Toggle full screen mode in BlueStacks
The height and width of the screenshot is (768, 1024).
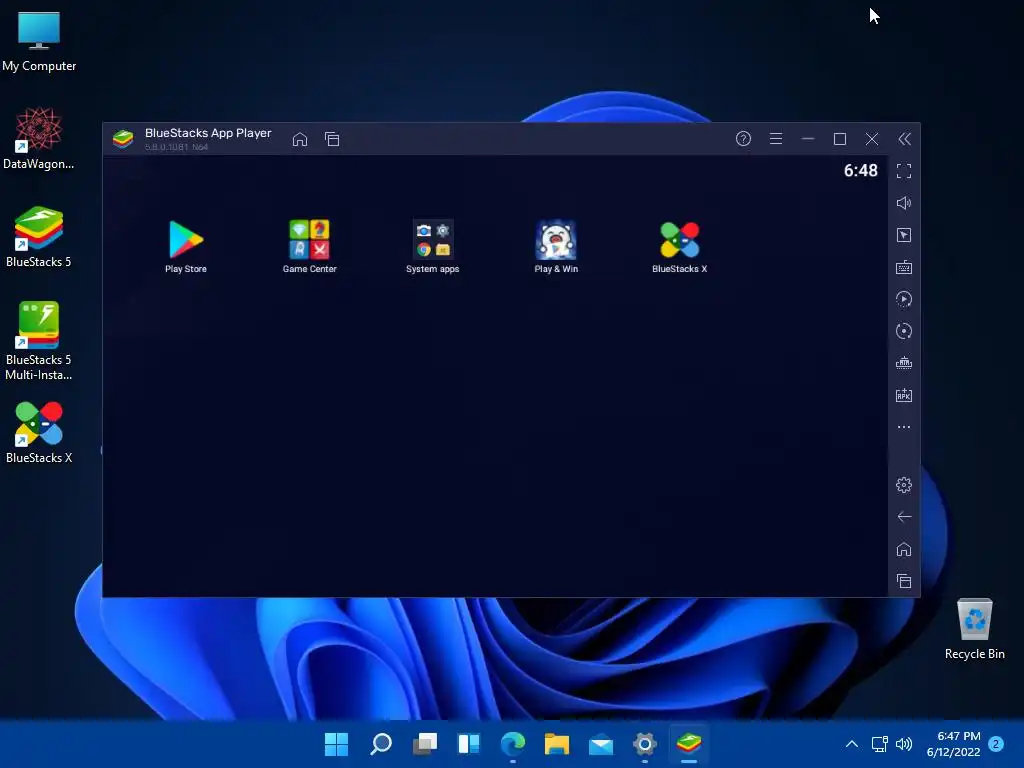point(904,171)
